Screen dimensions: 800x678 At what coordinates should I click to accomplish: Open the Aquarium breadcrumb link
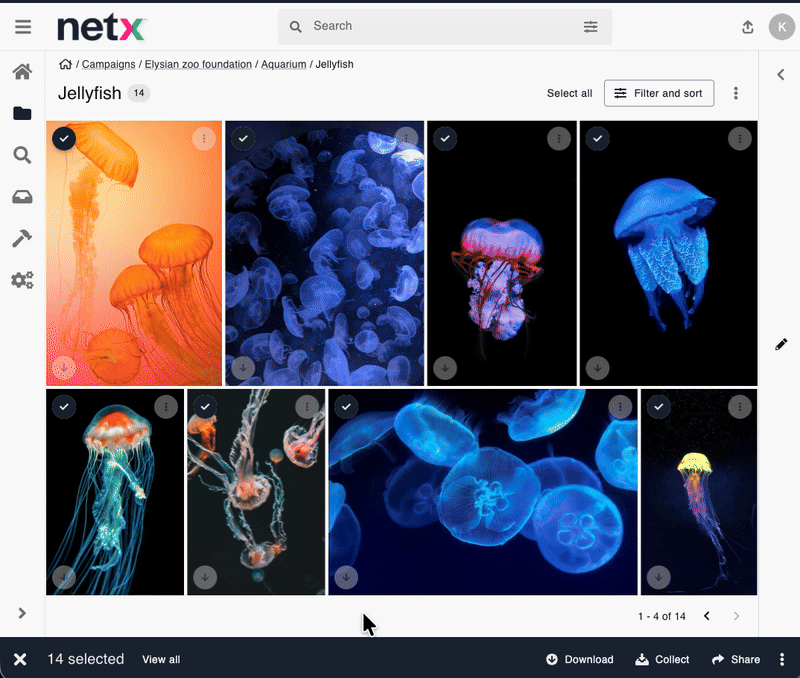tap(284, 64)
